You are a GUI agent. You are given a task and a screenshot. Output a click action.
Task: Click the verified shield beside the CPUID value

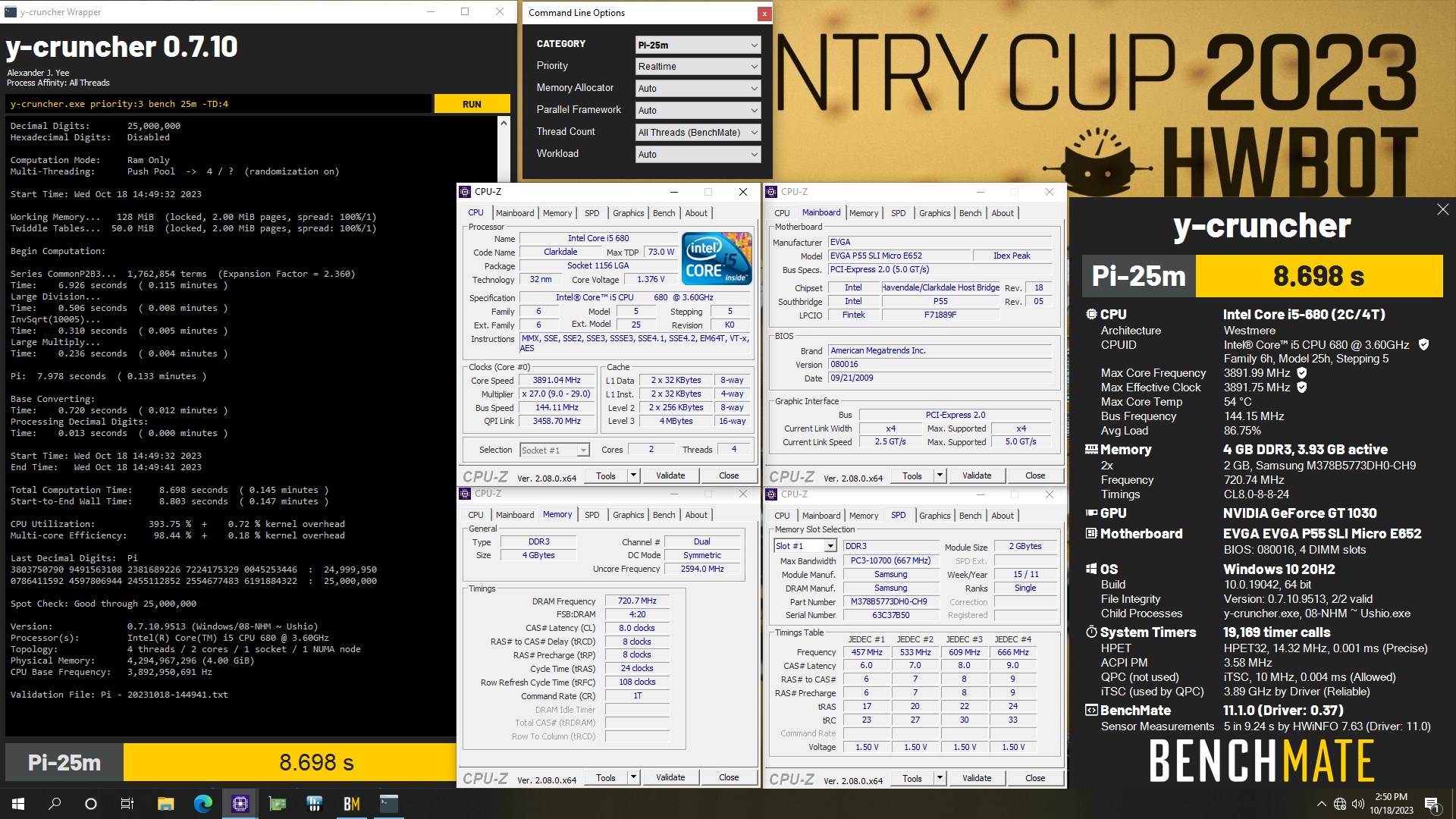[1423, 344]
